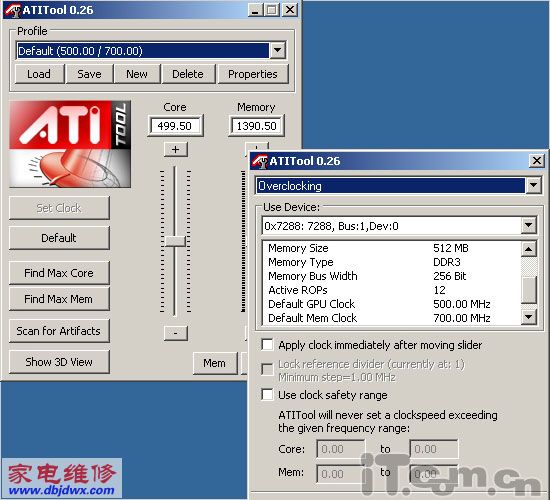Viewport: 550px width, 500px height.
Task: Click the device info list scroll up arrow
Action: tap(529, 249)
